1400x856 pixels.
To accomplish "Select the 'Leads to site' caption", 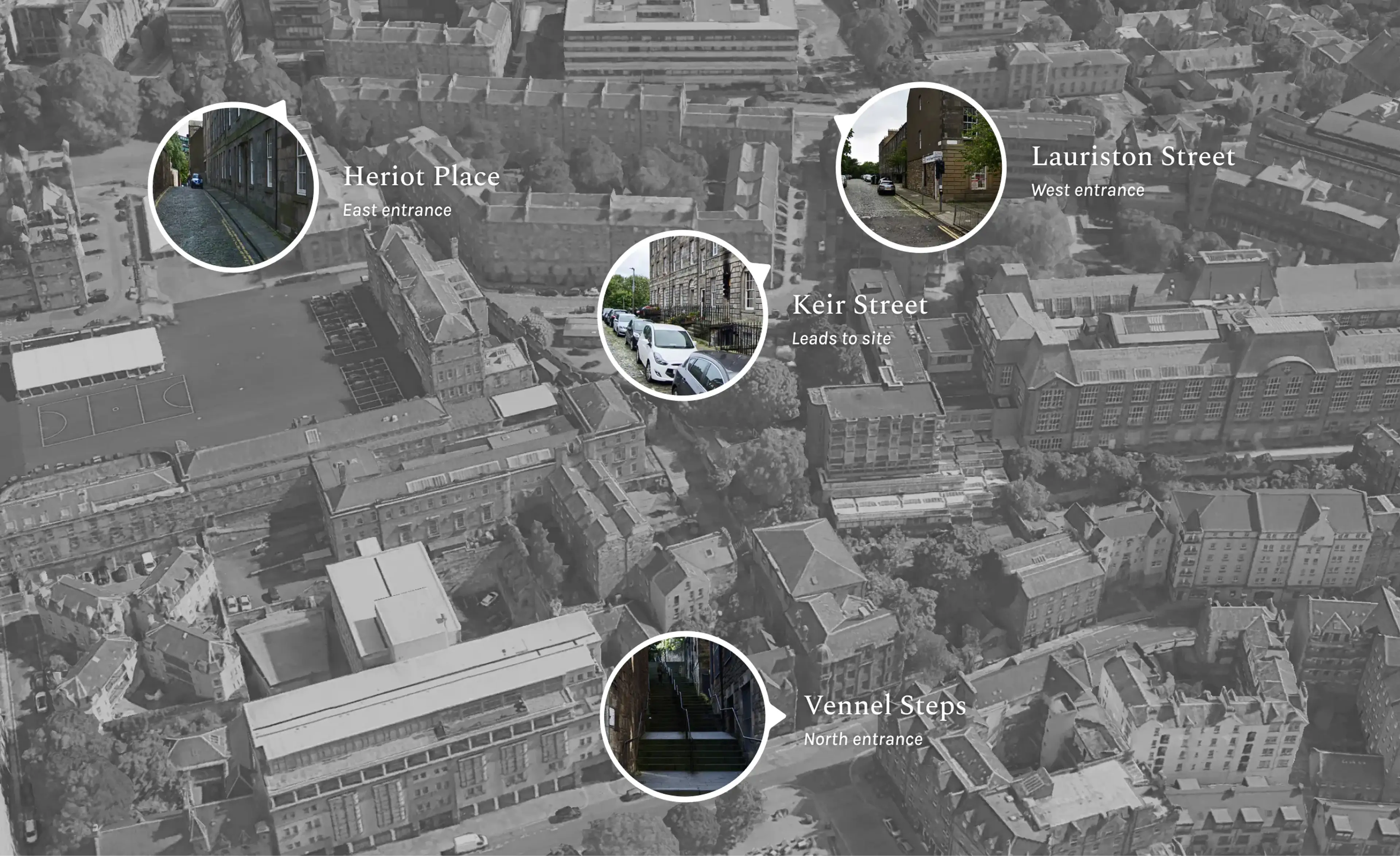I will click(x=841, y=339).
